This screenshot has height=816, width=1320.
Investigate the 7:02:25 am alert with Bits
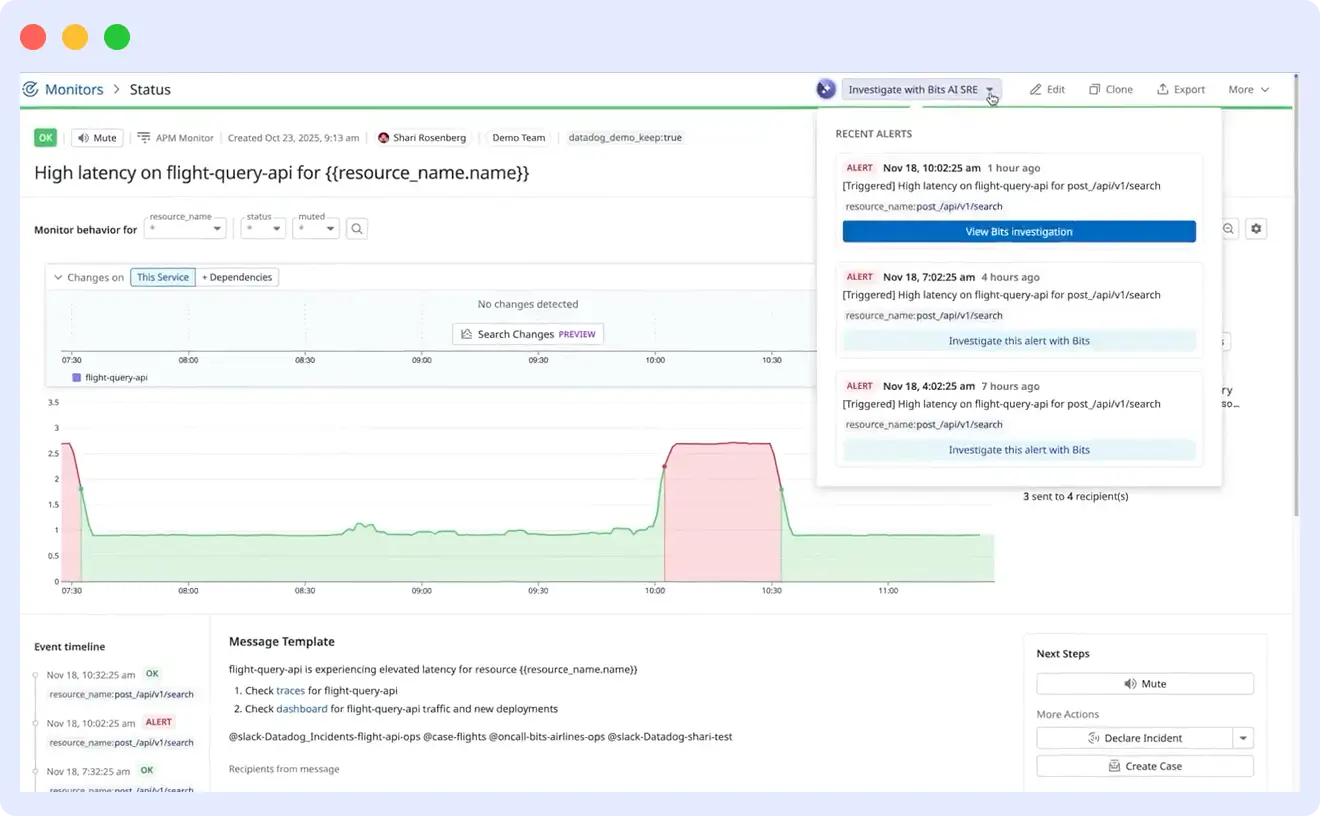1019,341
